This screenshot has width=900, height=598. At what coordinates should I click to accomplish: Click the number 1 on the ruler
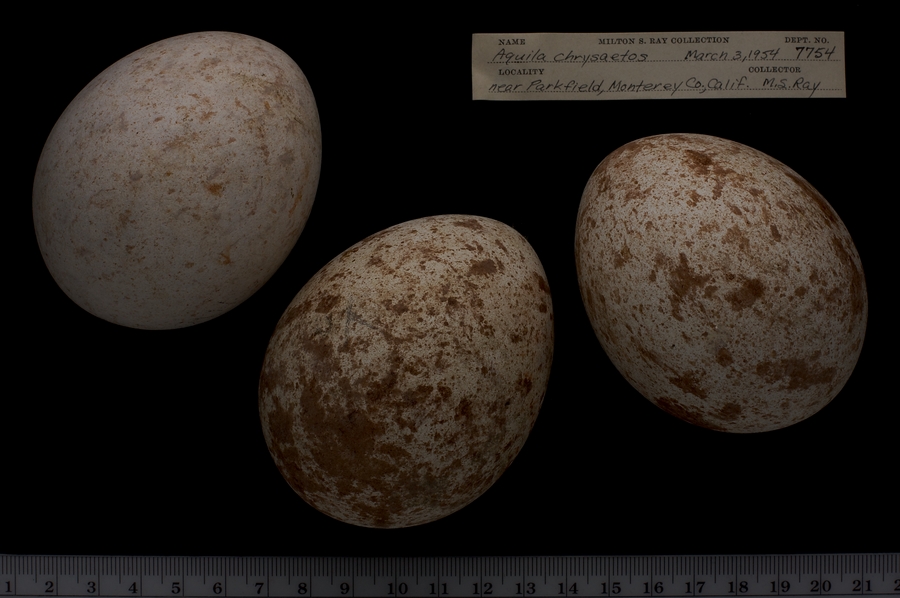(x=8, y=587)
